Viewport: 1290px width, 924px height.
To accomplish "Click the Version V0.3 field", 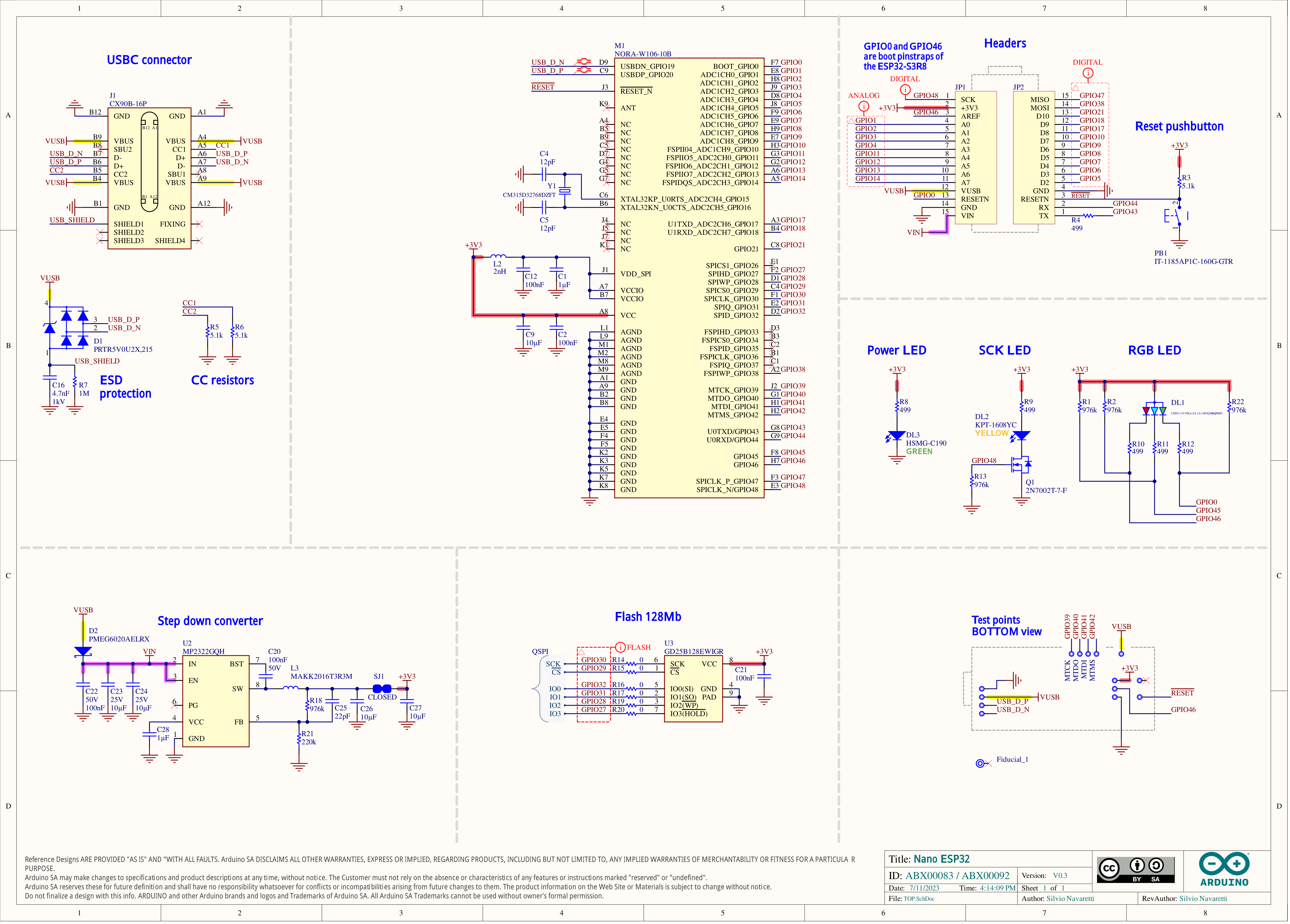I will [x=1060, y=876].
